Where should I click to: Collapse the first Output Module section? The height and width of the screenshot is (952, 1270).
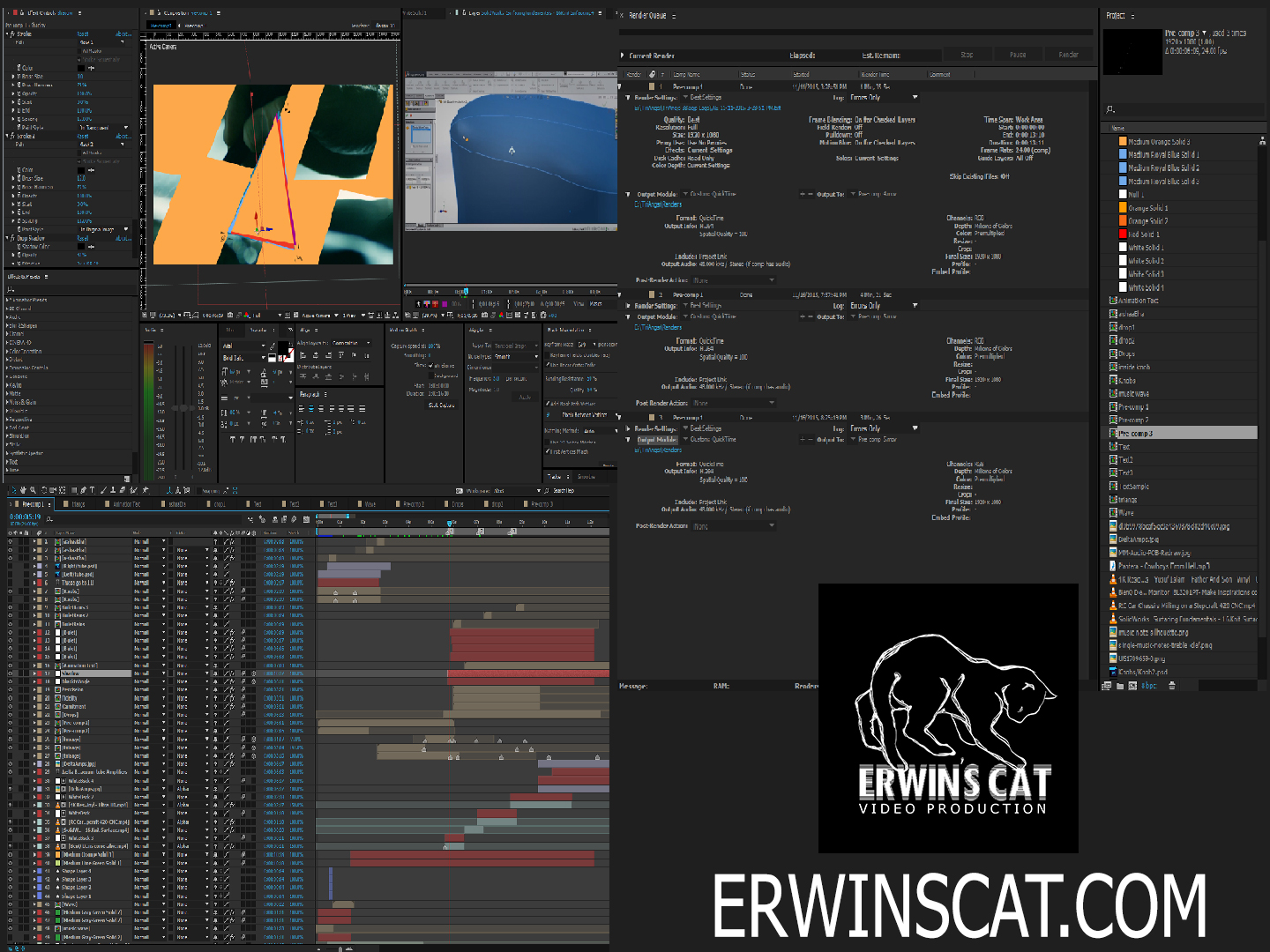(627, 194)
